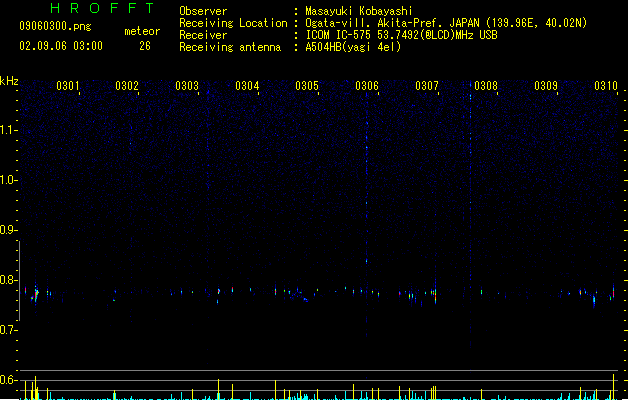
Task: Click the Receiving antenna label
Action: (x=230, y=47)
